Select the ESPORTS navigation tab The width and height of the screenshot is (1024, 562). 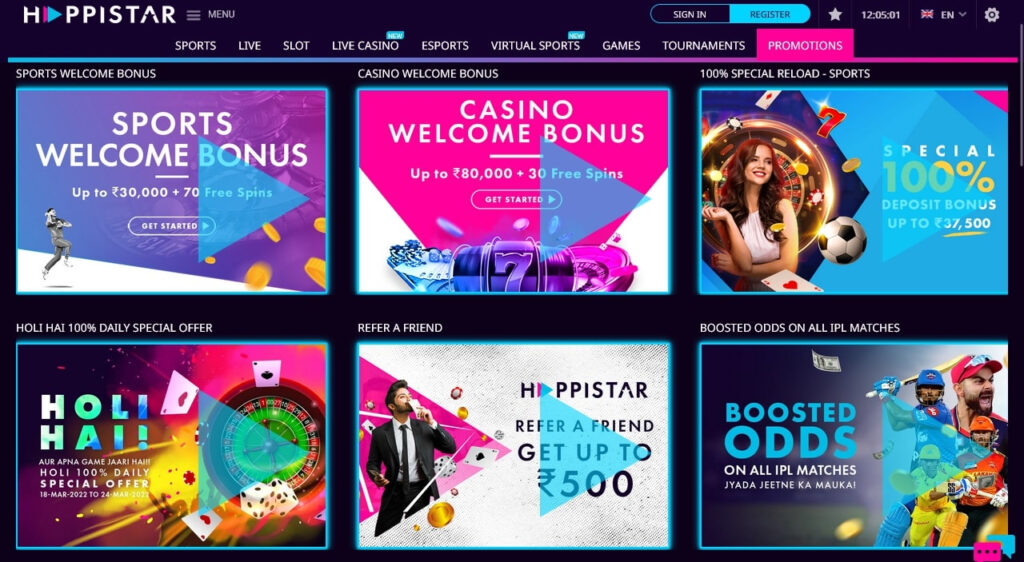coord(445,46)
